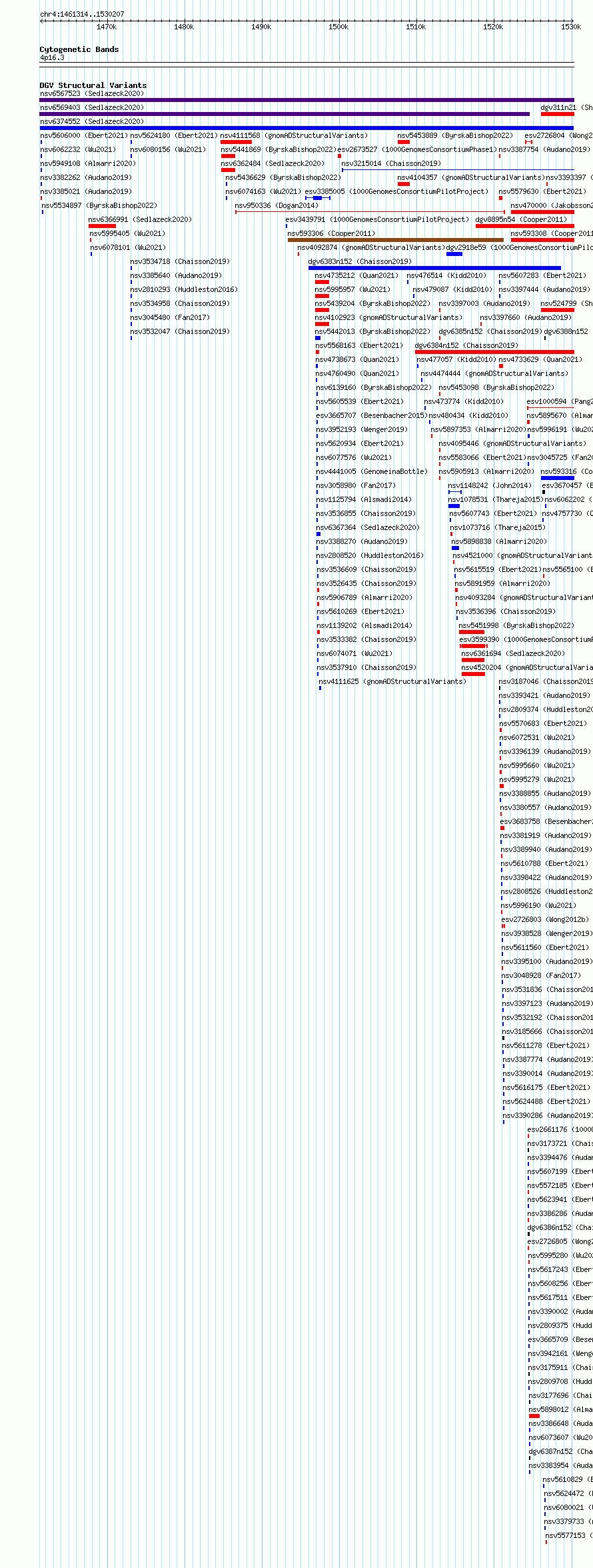Select nsv593306 (Cooper2011) label
The image size is (593, 1568).
tap(331, 233)
